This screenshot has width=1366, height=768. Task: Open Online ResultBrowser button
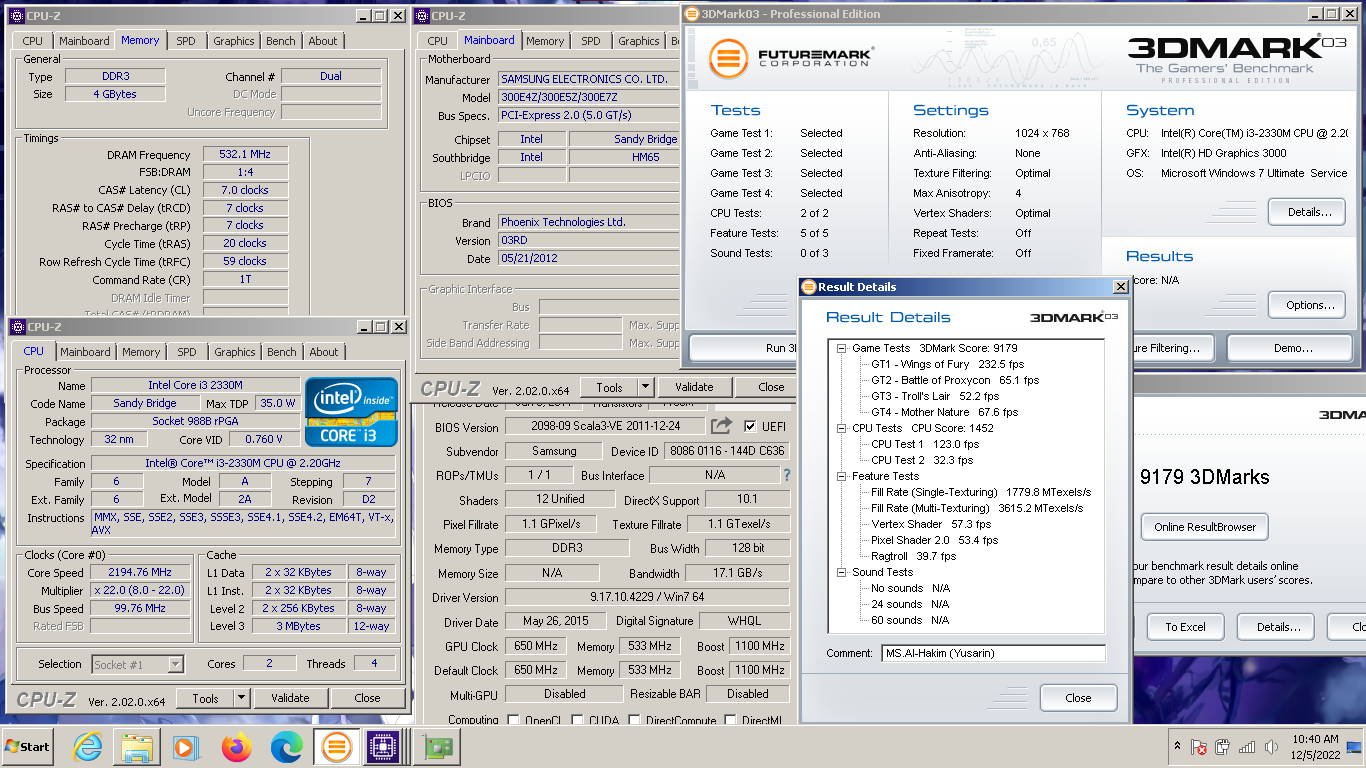[1204, 527]
